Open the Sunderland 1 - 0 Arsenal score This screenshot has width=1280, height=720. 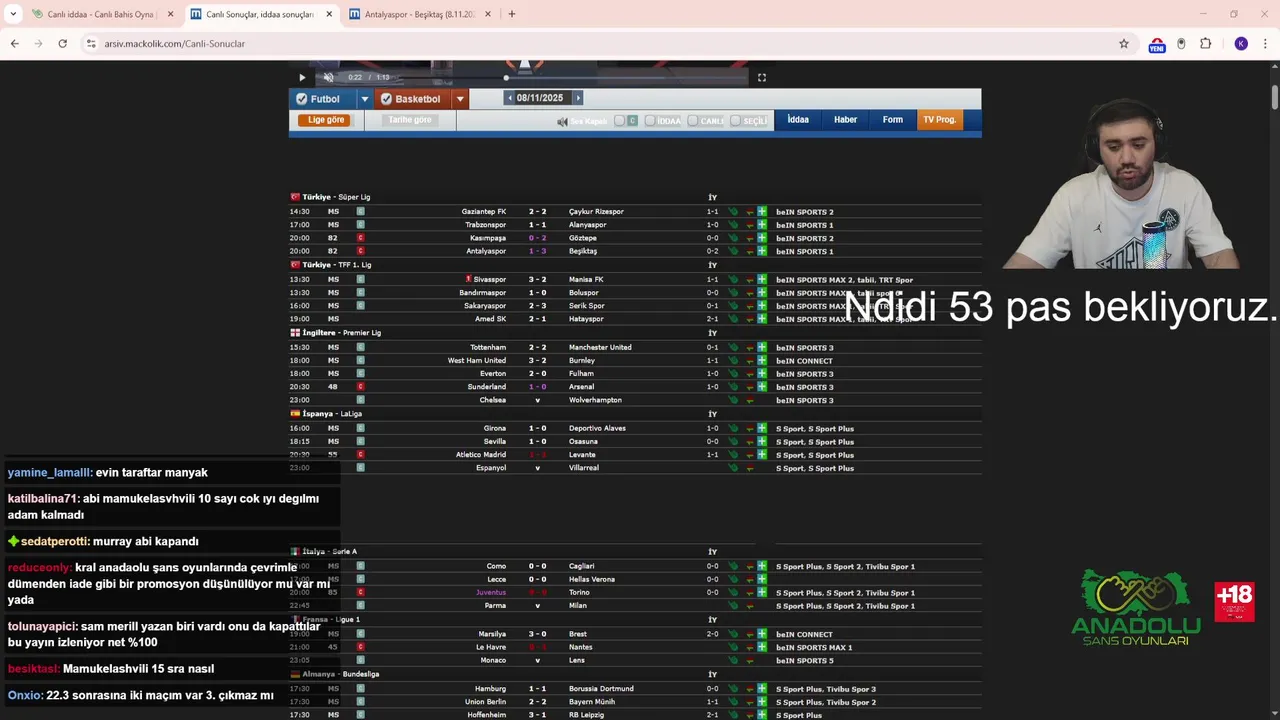coord(537,386)
